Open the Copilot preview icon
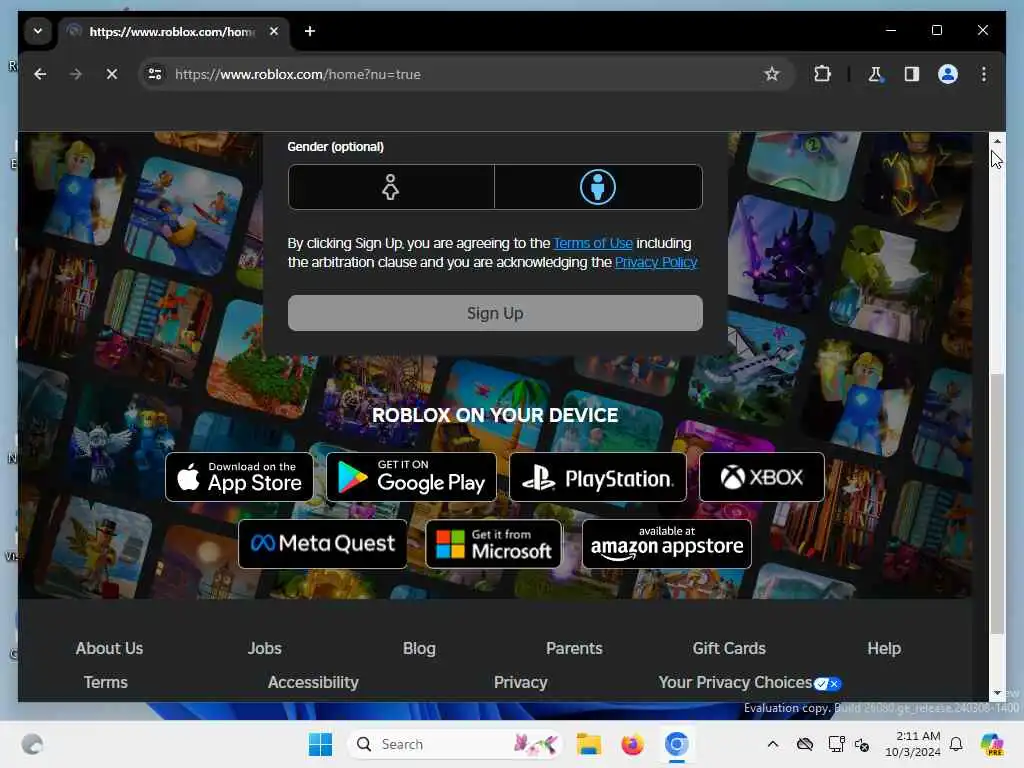This screenshot has width=1024, height=768. click(x=991, y=744)
